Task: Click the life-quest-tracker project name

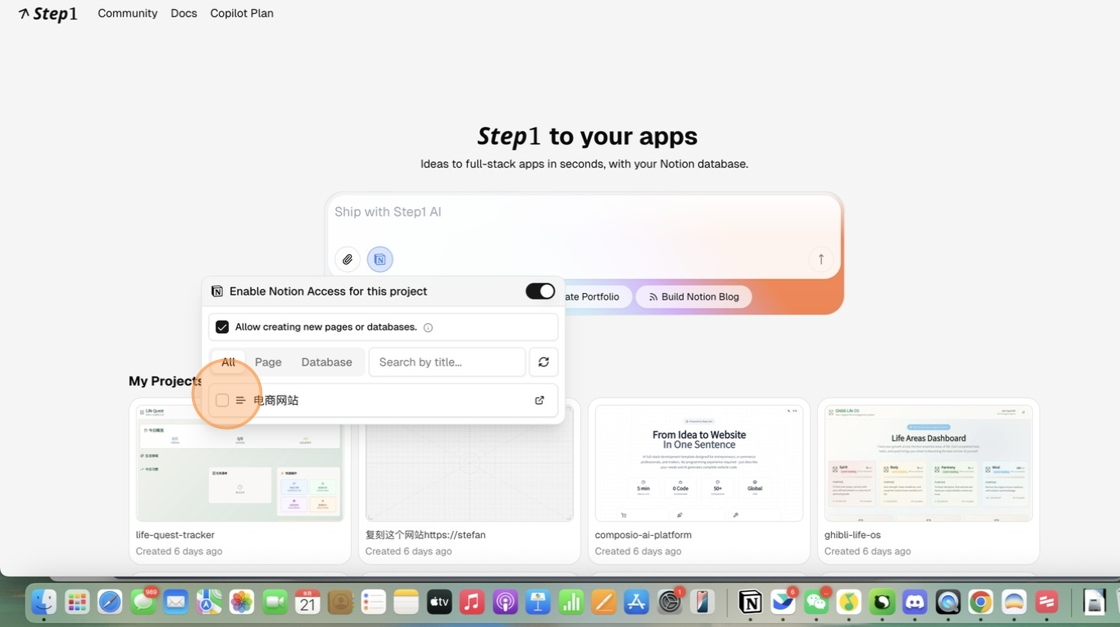Action: 175,535
